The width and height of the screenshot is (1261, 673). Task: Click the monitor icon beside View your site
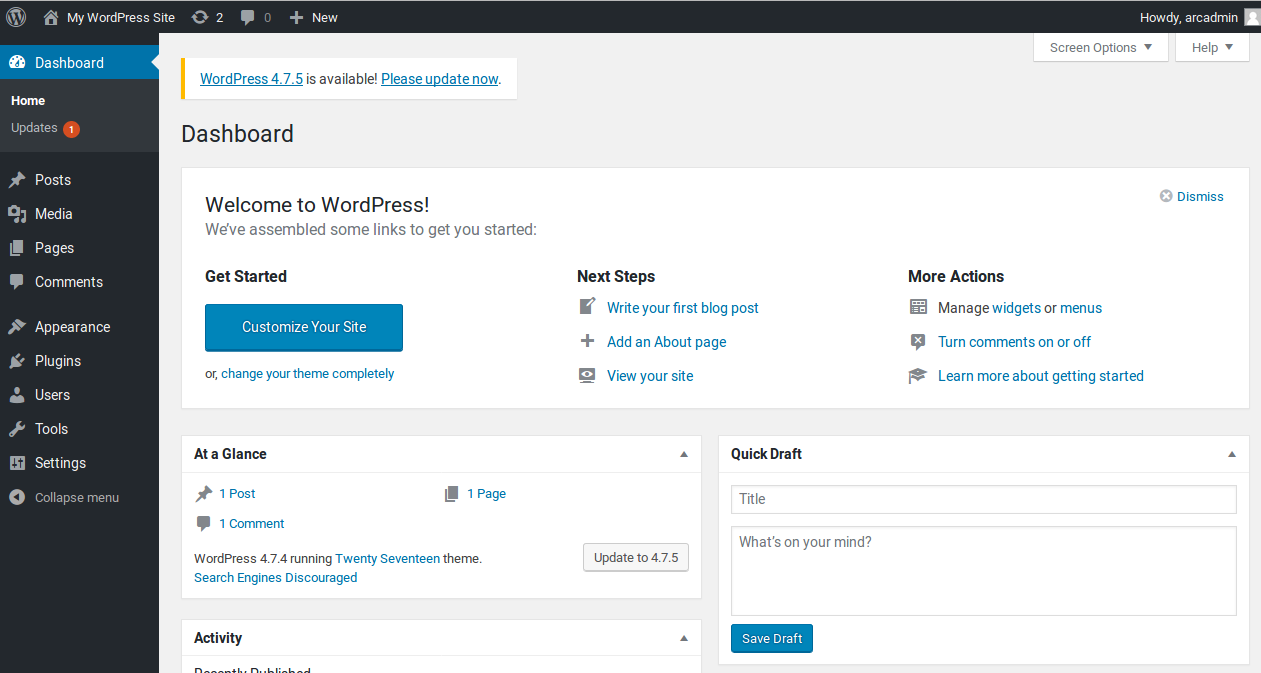587,375
